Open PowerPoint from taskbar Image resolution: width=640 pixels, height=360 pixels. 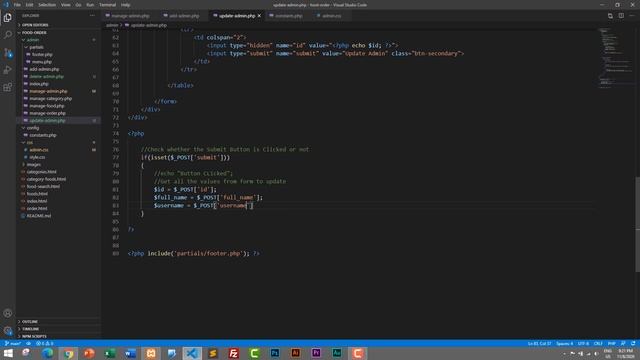89,353
